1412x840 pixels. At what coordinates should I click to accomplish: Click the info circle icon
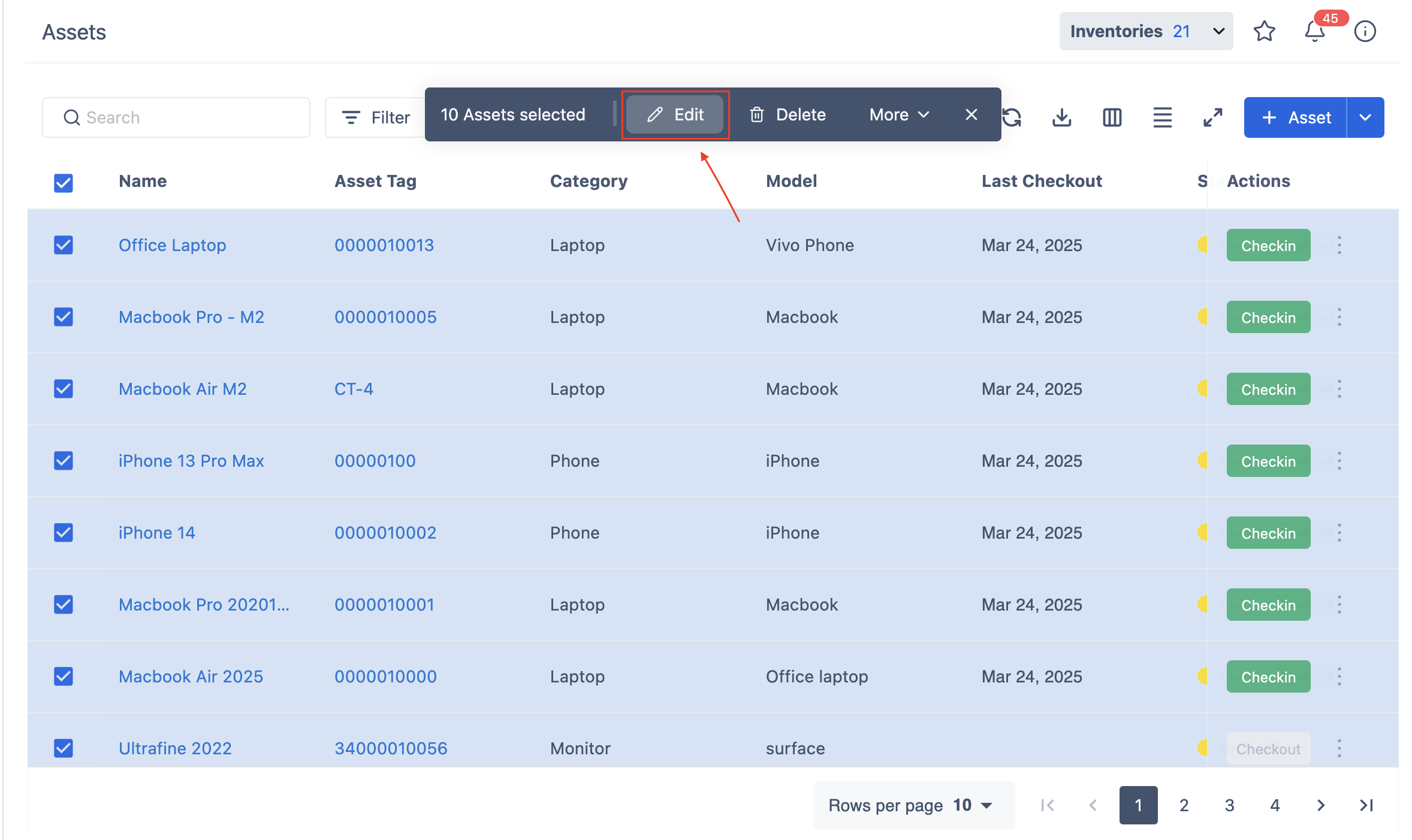(x=1365, y=31)
